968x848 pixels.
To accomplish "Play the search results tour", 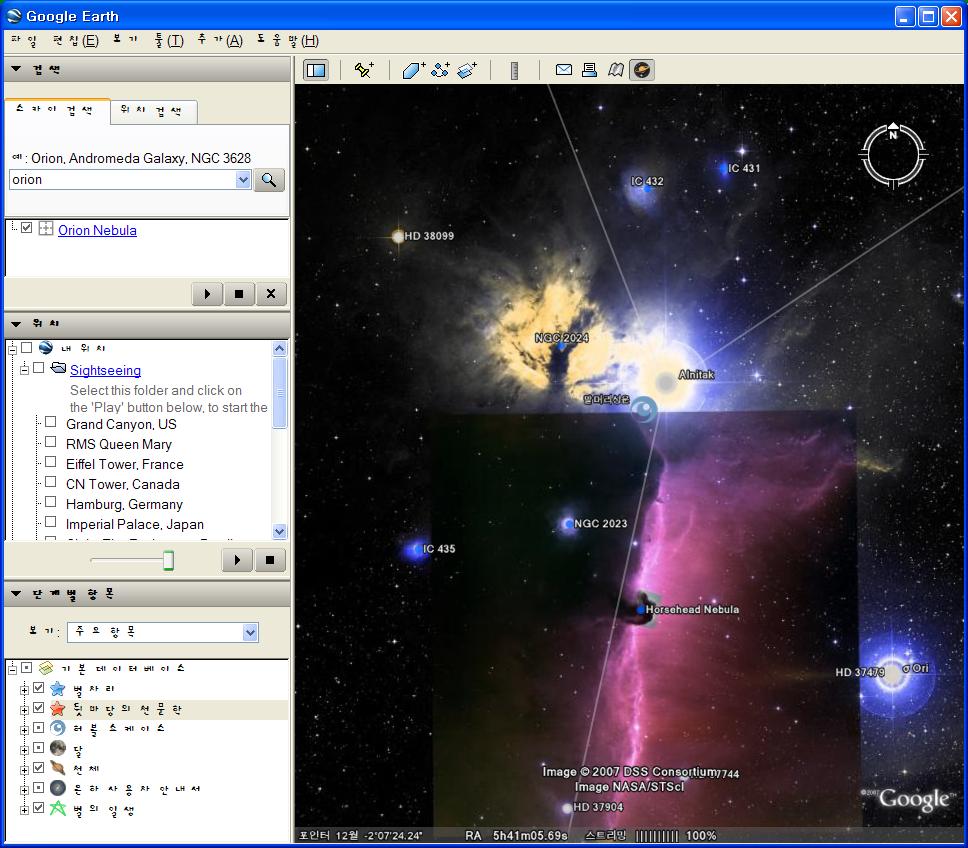I will pyautogui.click(x=207, y=294).
